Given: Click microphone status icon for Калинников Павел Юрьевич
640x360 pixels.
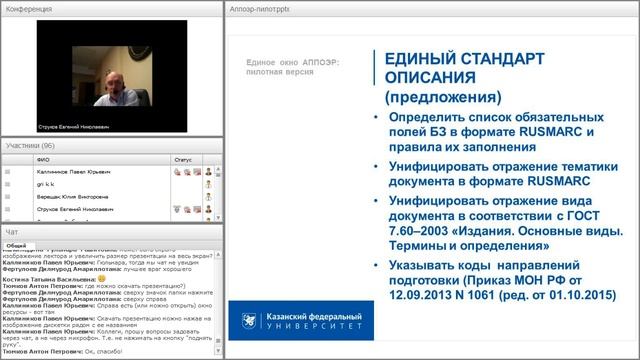Looking at the screenshot, I should (177, 172).
